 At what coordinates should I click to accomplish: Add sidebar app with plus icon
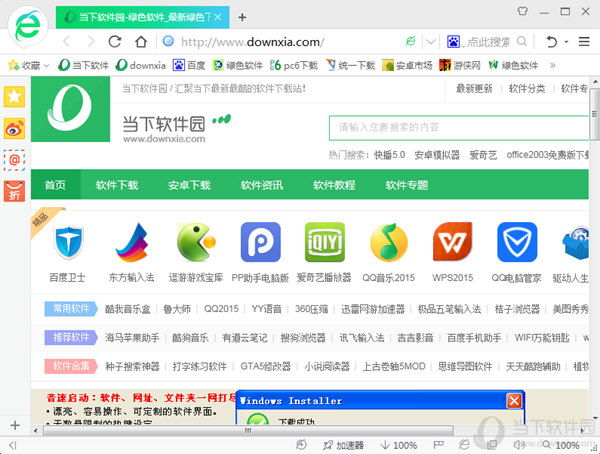pyautogui.click(x=15, y=425)
